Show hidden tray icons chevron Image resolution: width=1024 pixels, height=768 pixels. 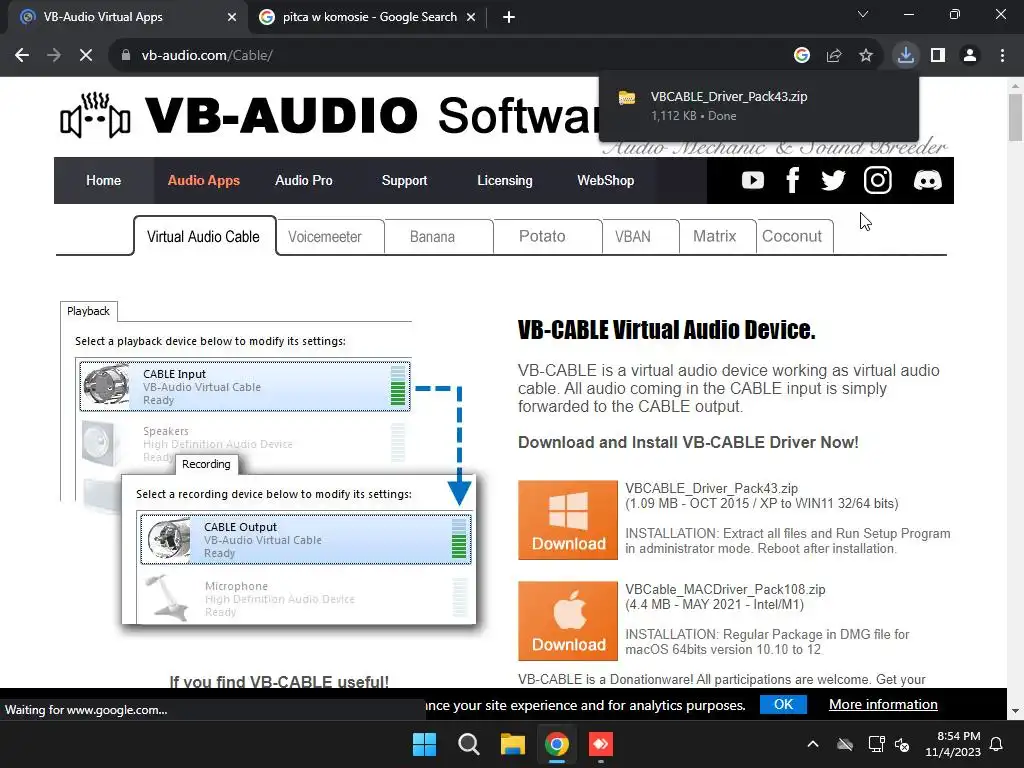813,744
